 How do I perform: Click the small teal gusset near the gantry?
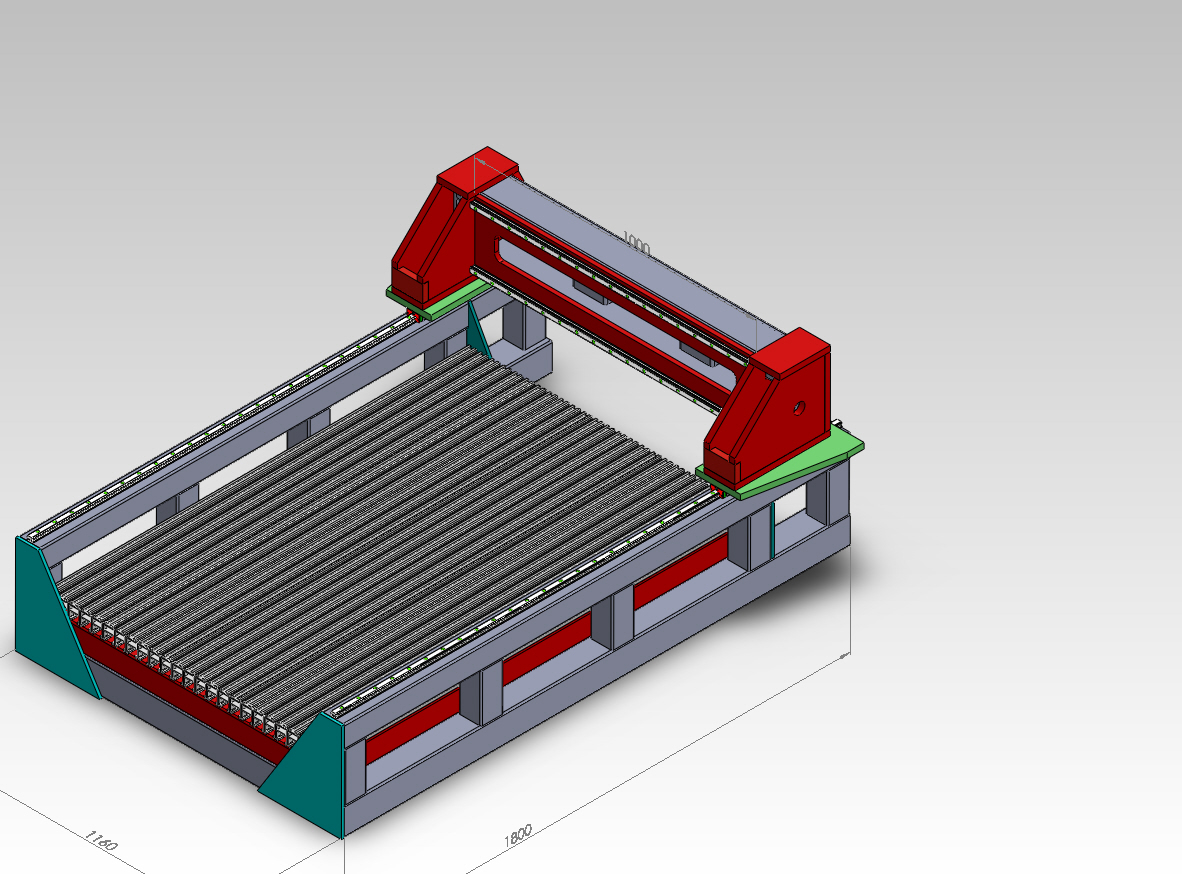click(476, 330)
